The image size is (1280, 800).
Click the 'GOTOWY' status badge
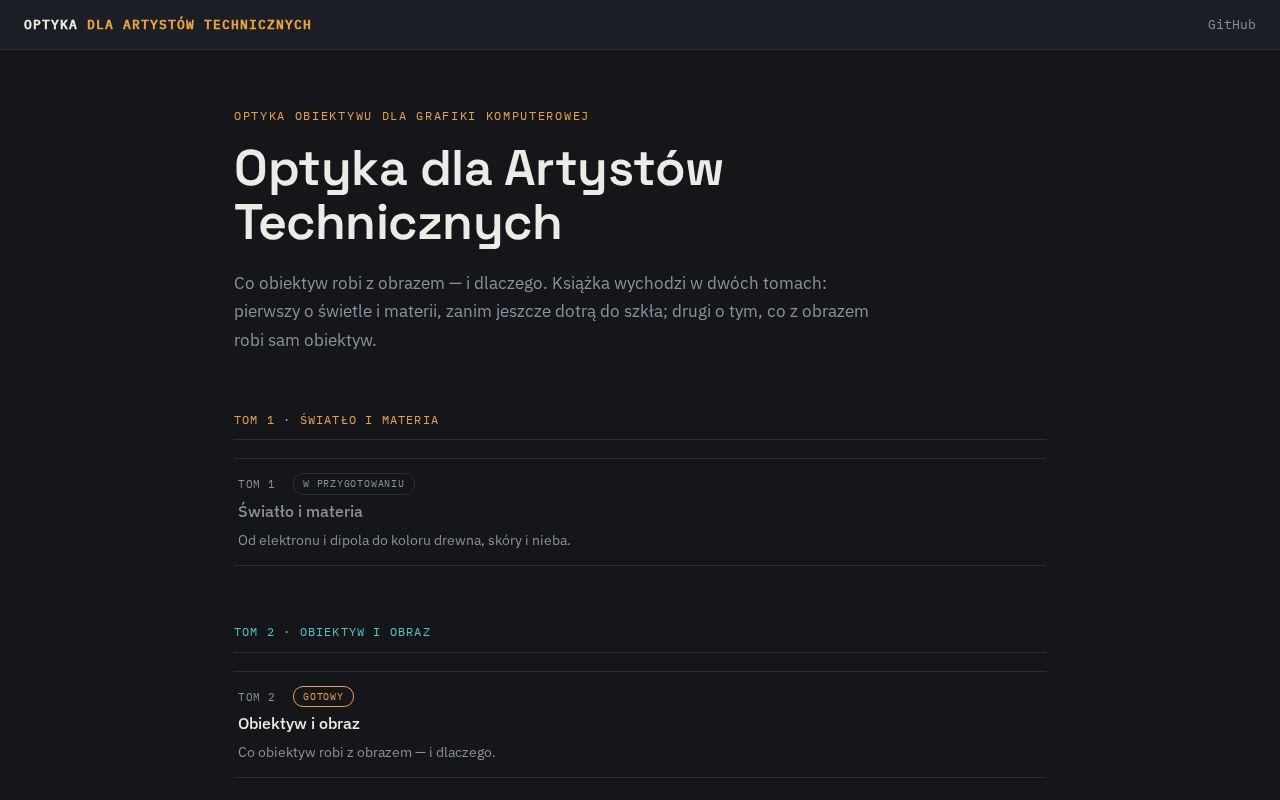click(323, 697)
